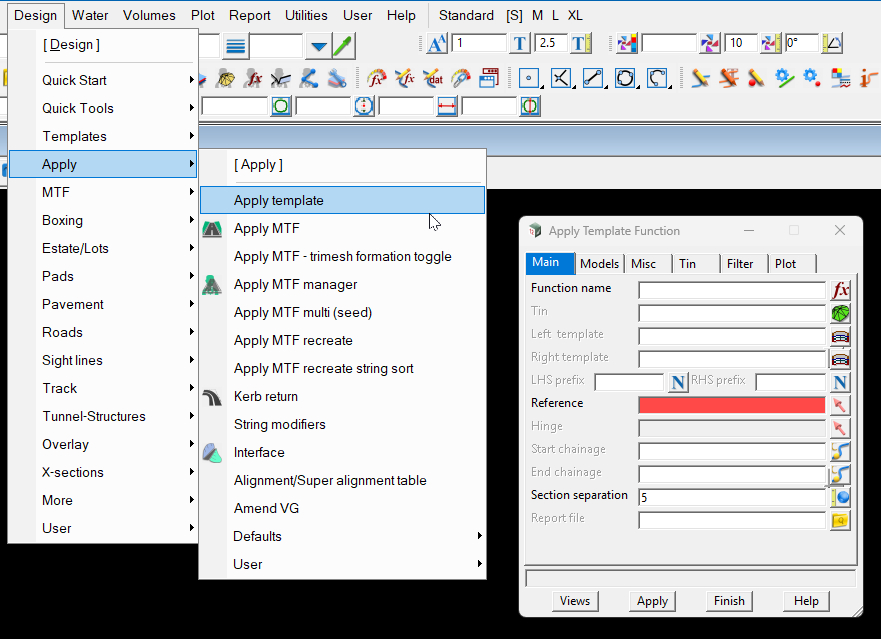Image resolution: width=881 pixels, height=639 pixels.
Task: Click the green Tin picker icon
Action: 840,313
